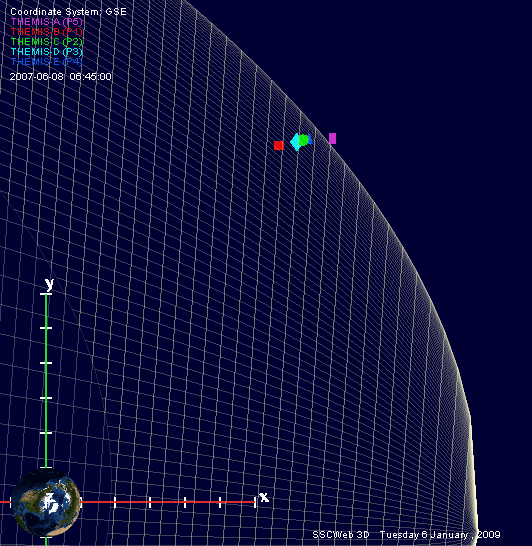Select the THEMIS-D (P3) legend label

click(47, 52)
